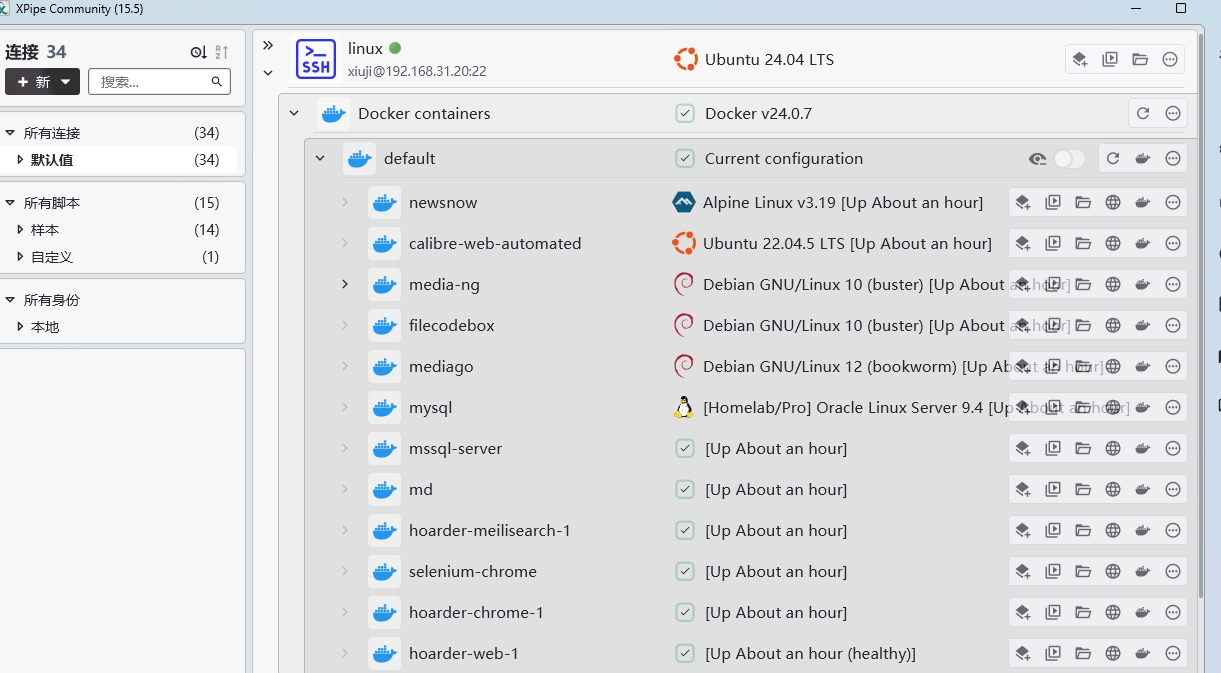Collapse the linux SSH connection chevron
Viewport: 1221px width, 673px height.
pyautogui.click(x=268, y=72)
